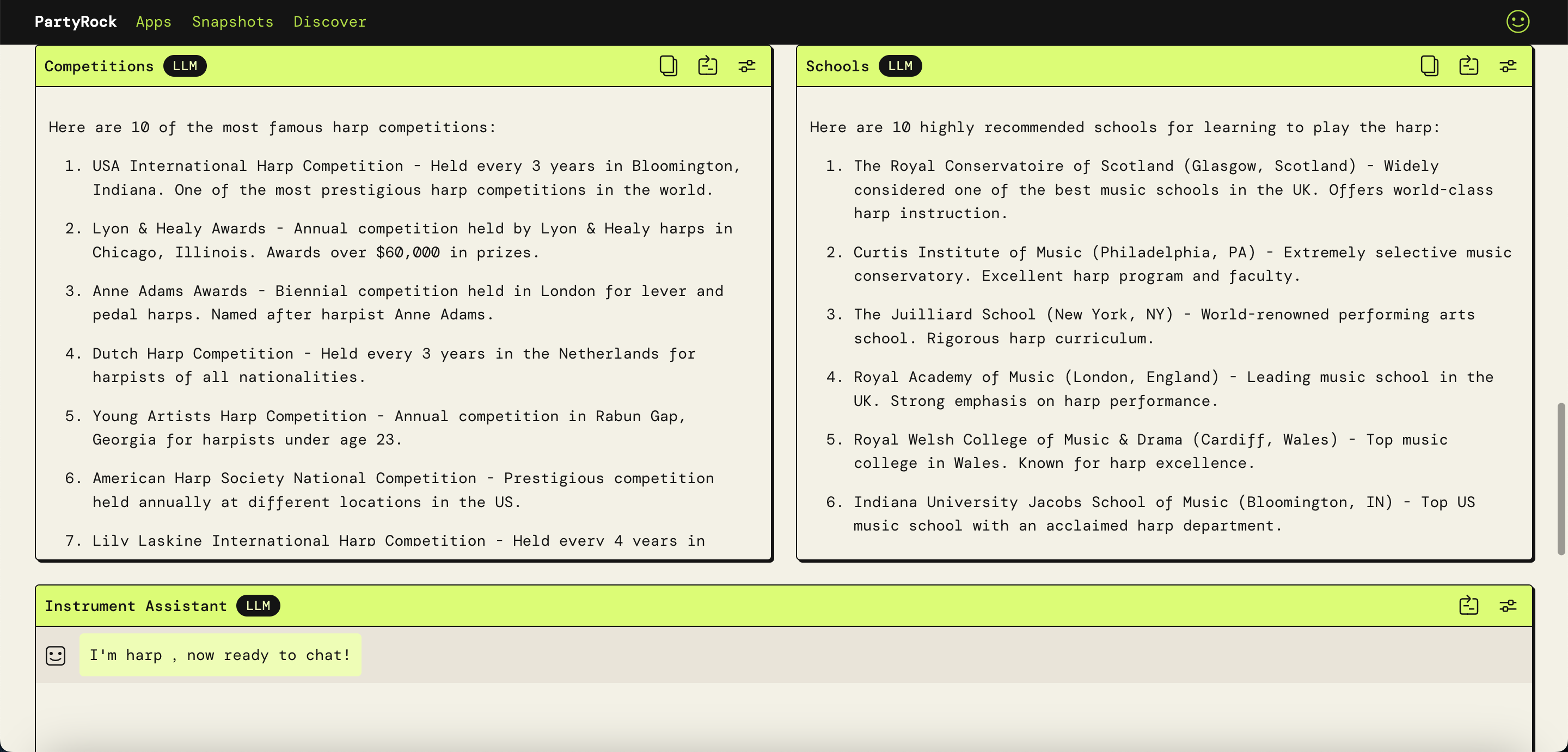Copy the Competitions widget output
The height and width of the screenshot is (752, 1568).
[667, 66]
